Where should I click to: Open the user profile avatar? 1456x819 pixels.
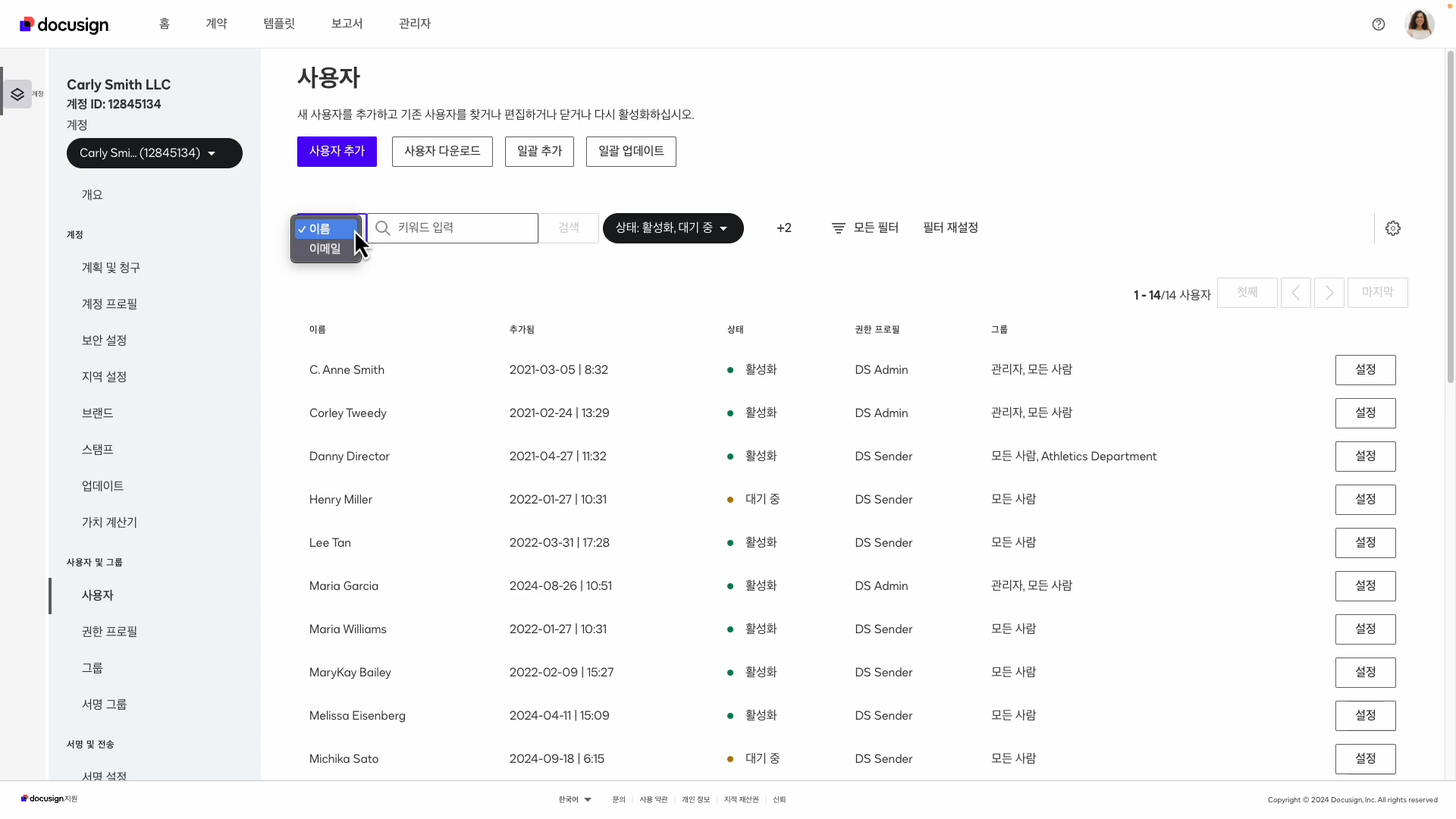pyautogui.click(x=1420, y=24)
